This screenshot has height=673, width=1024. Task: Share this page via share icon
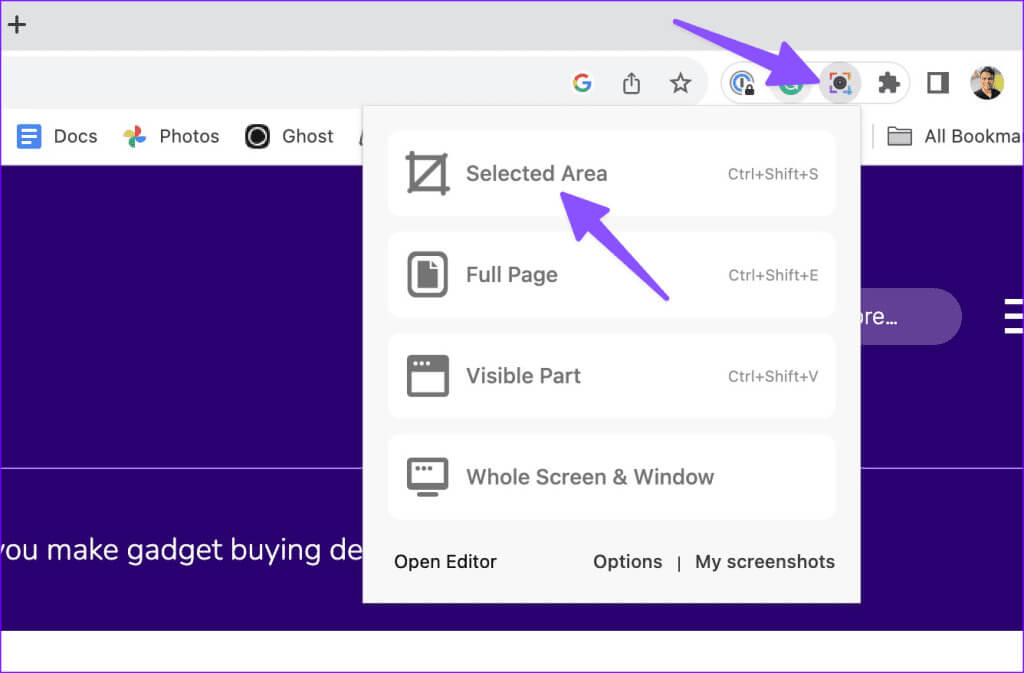pyautogui.click(x=631, y=83)
